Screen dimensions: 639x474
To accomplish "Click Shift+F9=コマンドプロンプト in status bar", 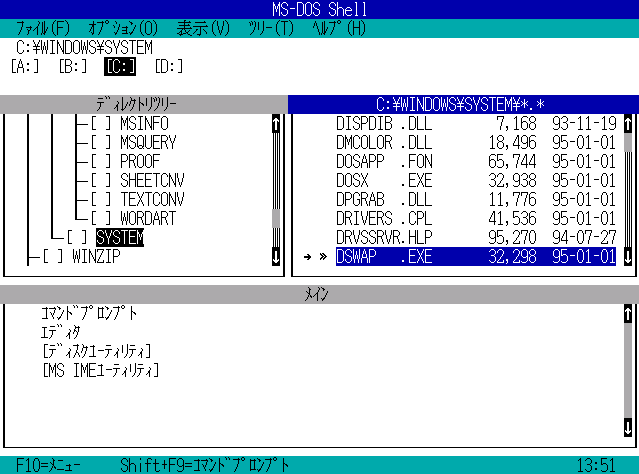I will point(205,465).
